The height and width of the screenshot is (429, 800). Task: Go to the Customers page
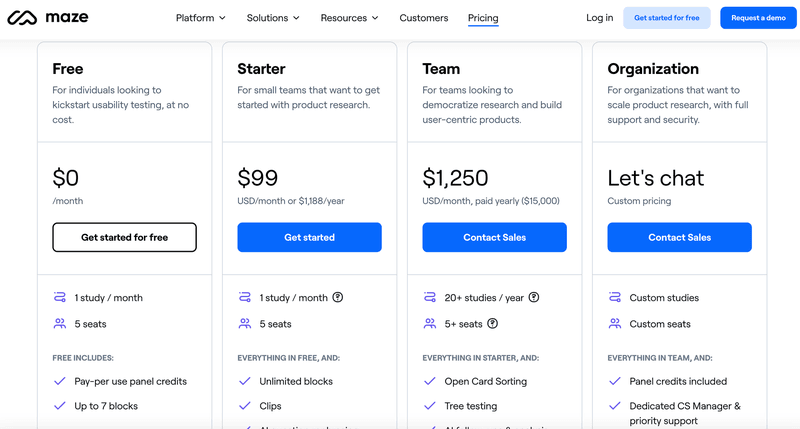(424, 18)
